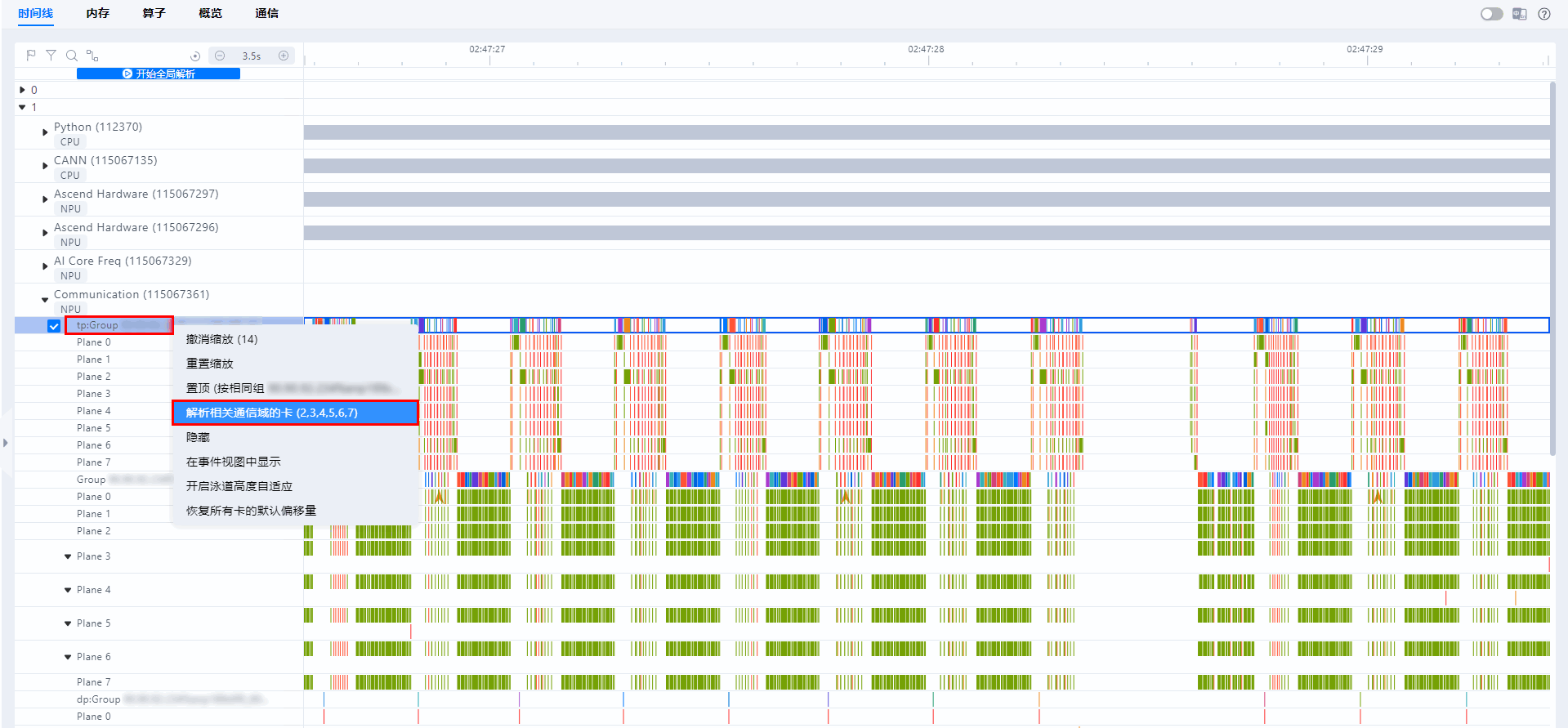Click the search magnifier icon
The height and width of the screenshot is (728, 1568).
72,56
